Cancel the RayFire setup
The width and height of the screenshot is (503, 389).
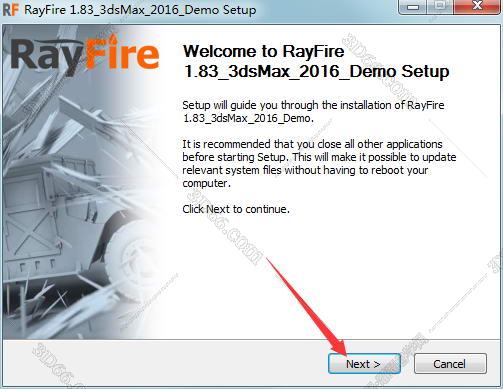click(450, 364)
